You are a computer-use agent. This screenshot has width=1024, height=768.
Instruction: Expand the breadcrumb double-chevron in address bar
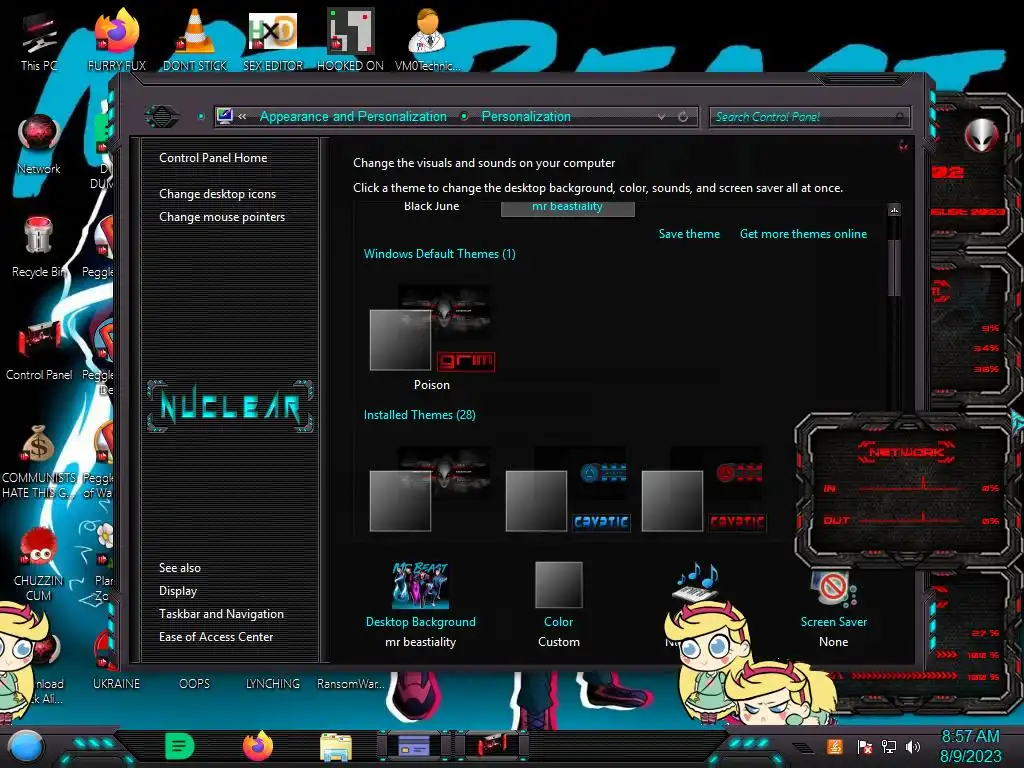pos(242,116)
